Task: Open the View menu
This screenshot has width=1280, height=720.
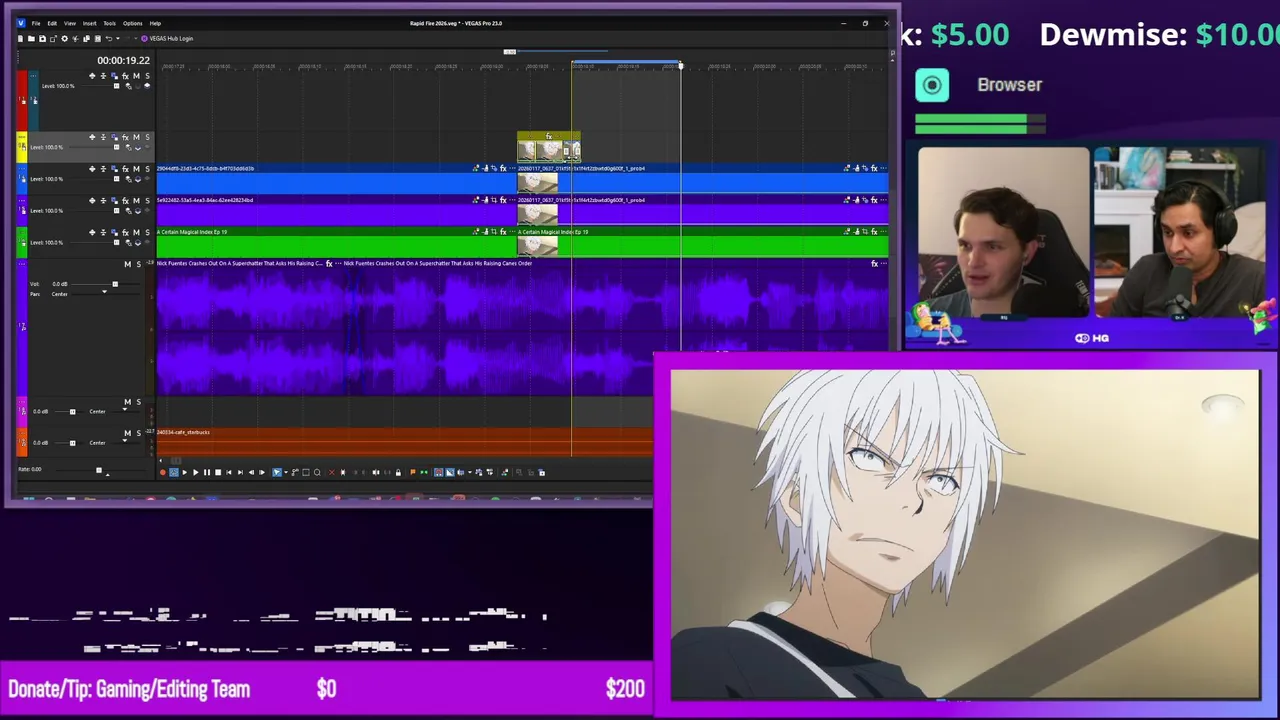Action: [x=70, y=23]
